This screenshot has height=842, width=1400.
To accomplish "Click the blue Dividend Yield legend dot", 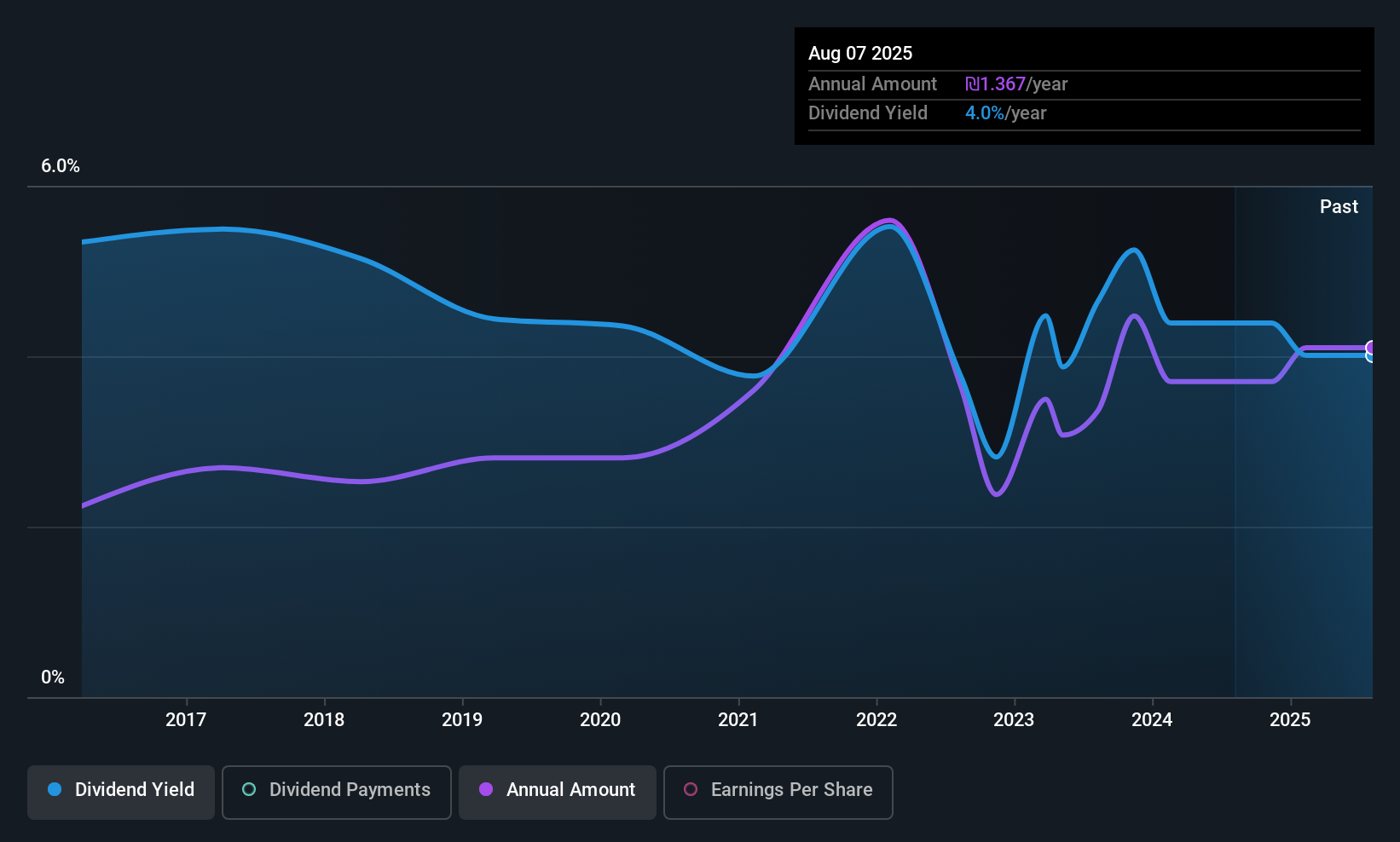I will [x=55, y=790].
